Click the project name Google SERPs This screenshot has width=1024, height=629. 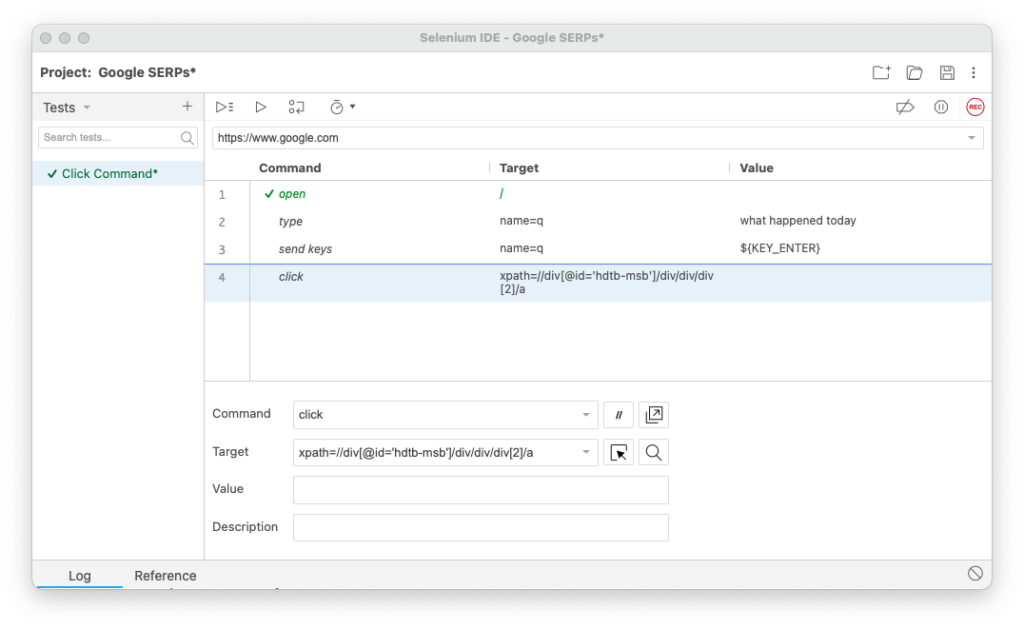[147, 73]
